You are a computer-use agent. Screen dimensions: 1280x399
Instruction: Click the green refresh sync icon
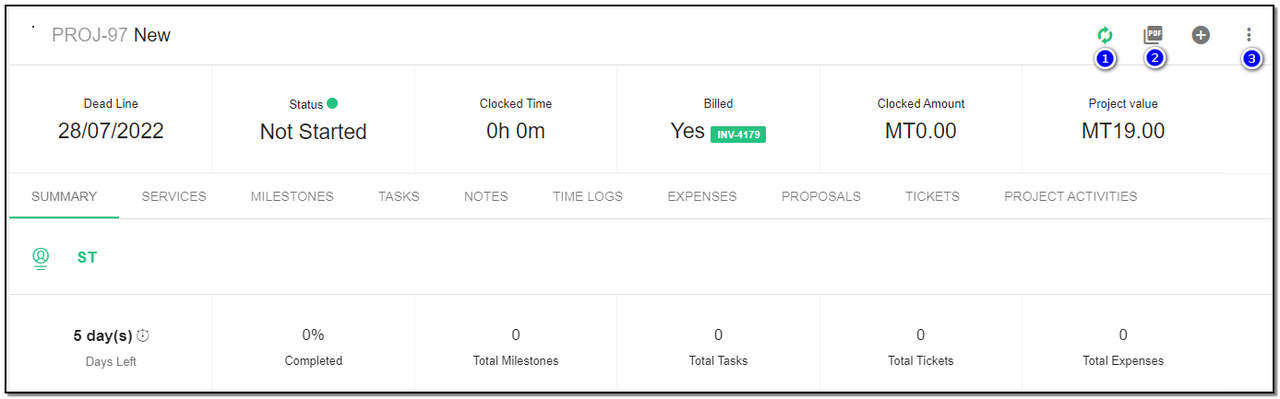(1104, 35)
